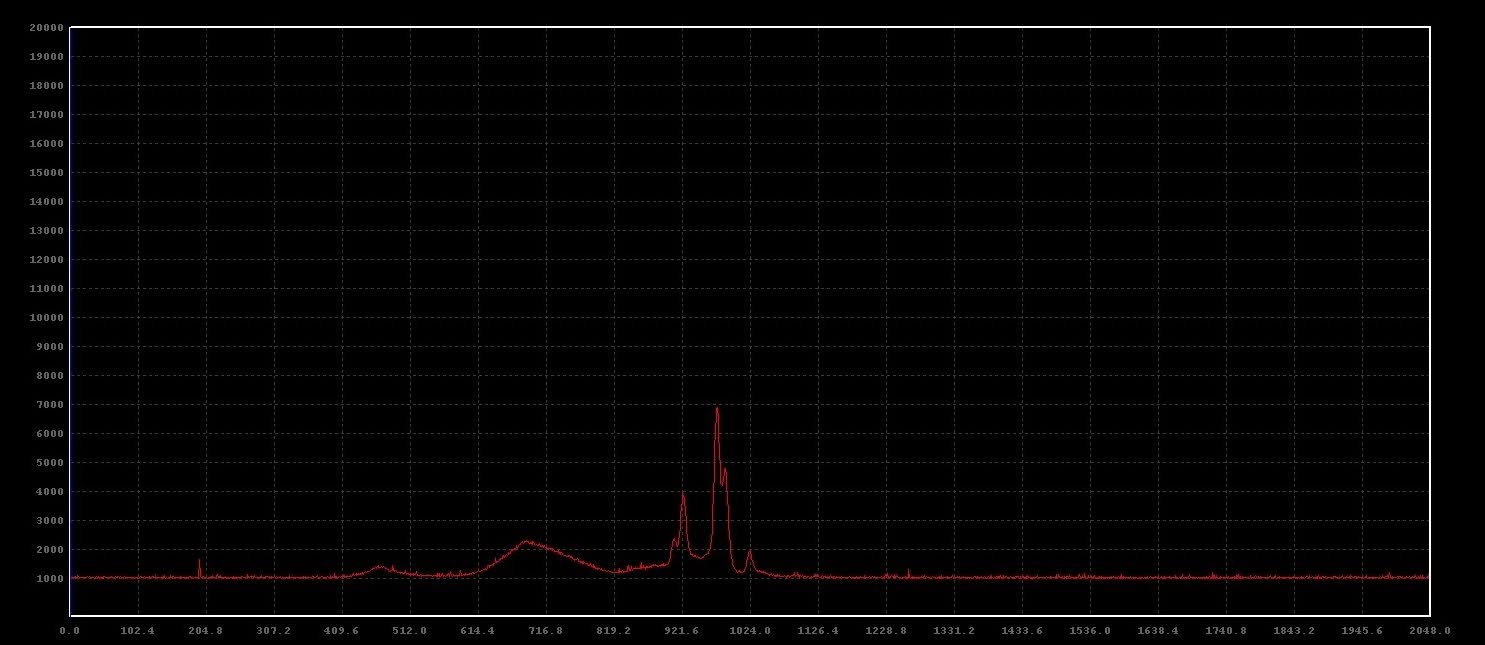Click the 409.6 x-axis label
This screenshot has width=1485, height=645.
point(342,631)
